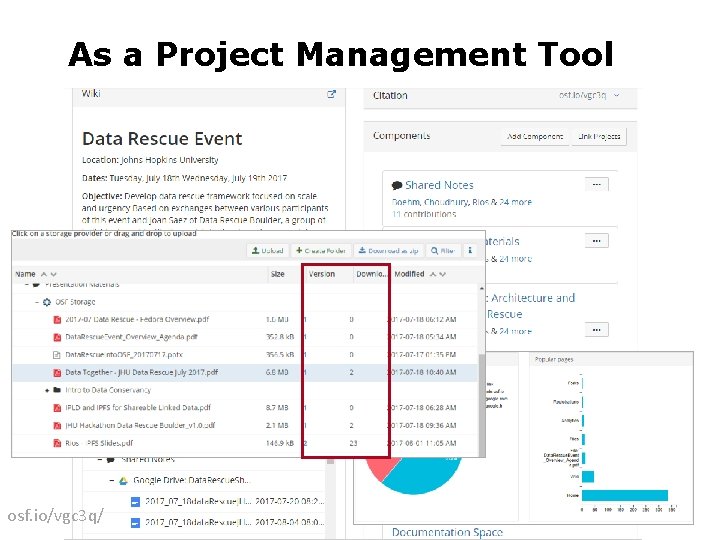Click the Size column header

coord(277,274)
